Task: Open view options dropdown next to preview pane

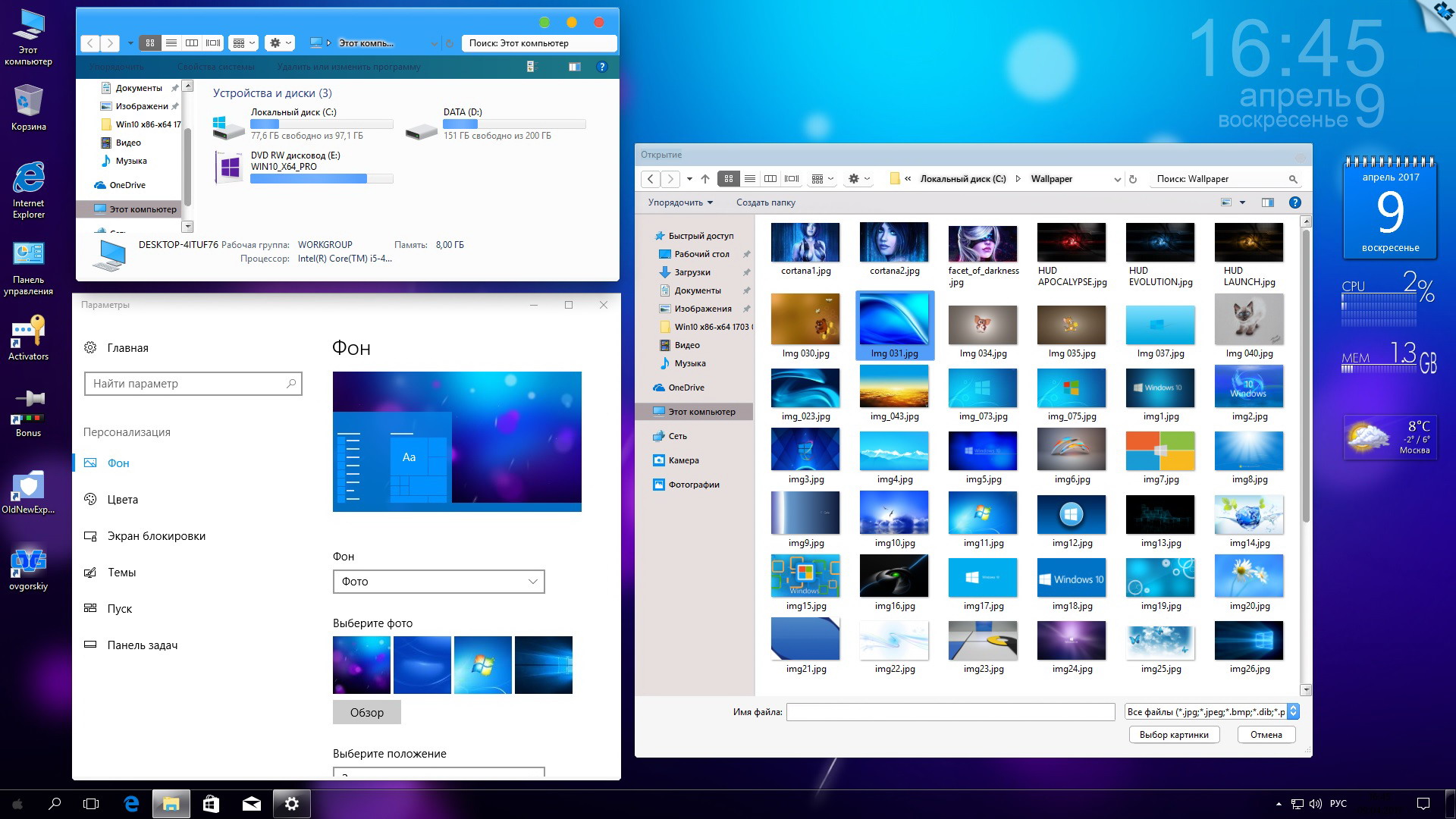Action: [x=1242, y=202]
